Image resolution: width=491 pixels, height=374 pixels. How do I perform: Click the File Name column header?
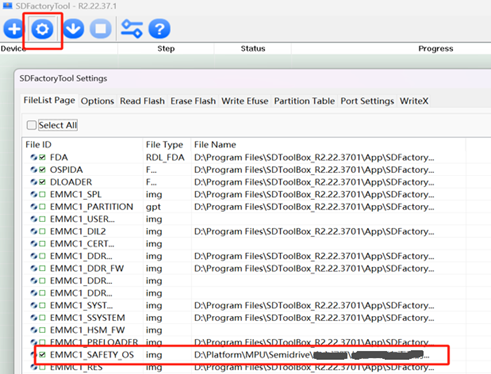pyautogui.click(x=328, y=145)
